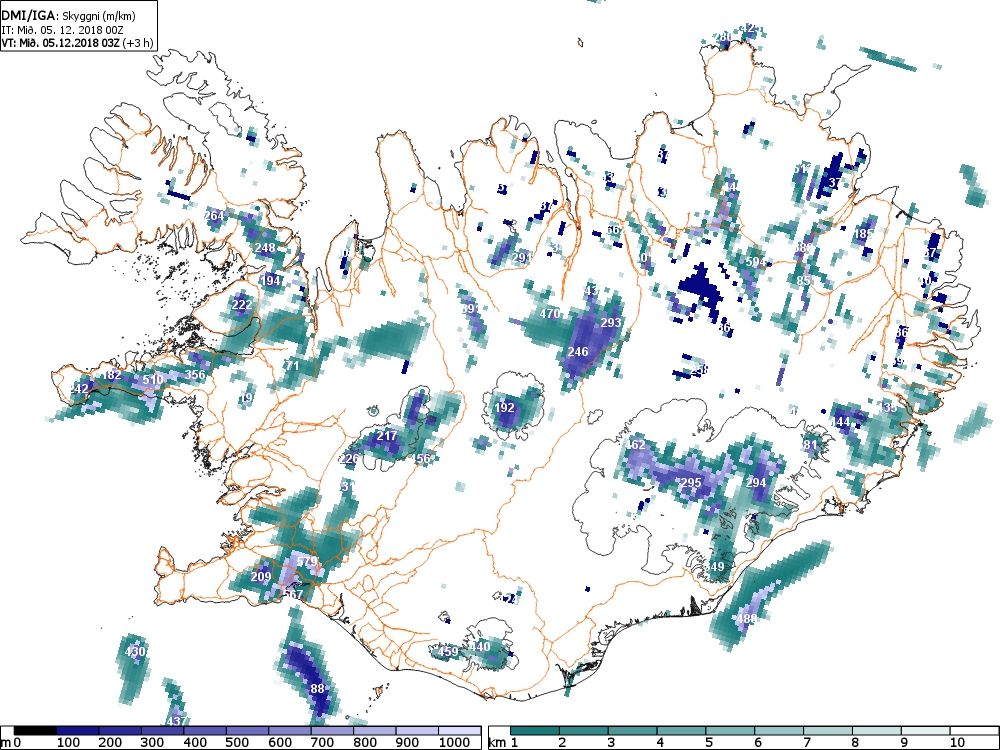Click the 71 visibility value in the west
This screenshot has height=750, width=1000.
[292, 366]
